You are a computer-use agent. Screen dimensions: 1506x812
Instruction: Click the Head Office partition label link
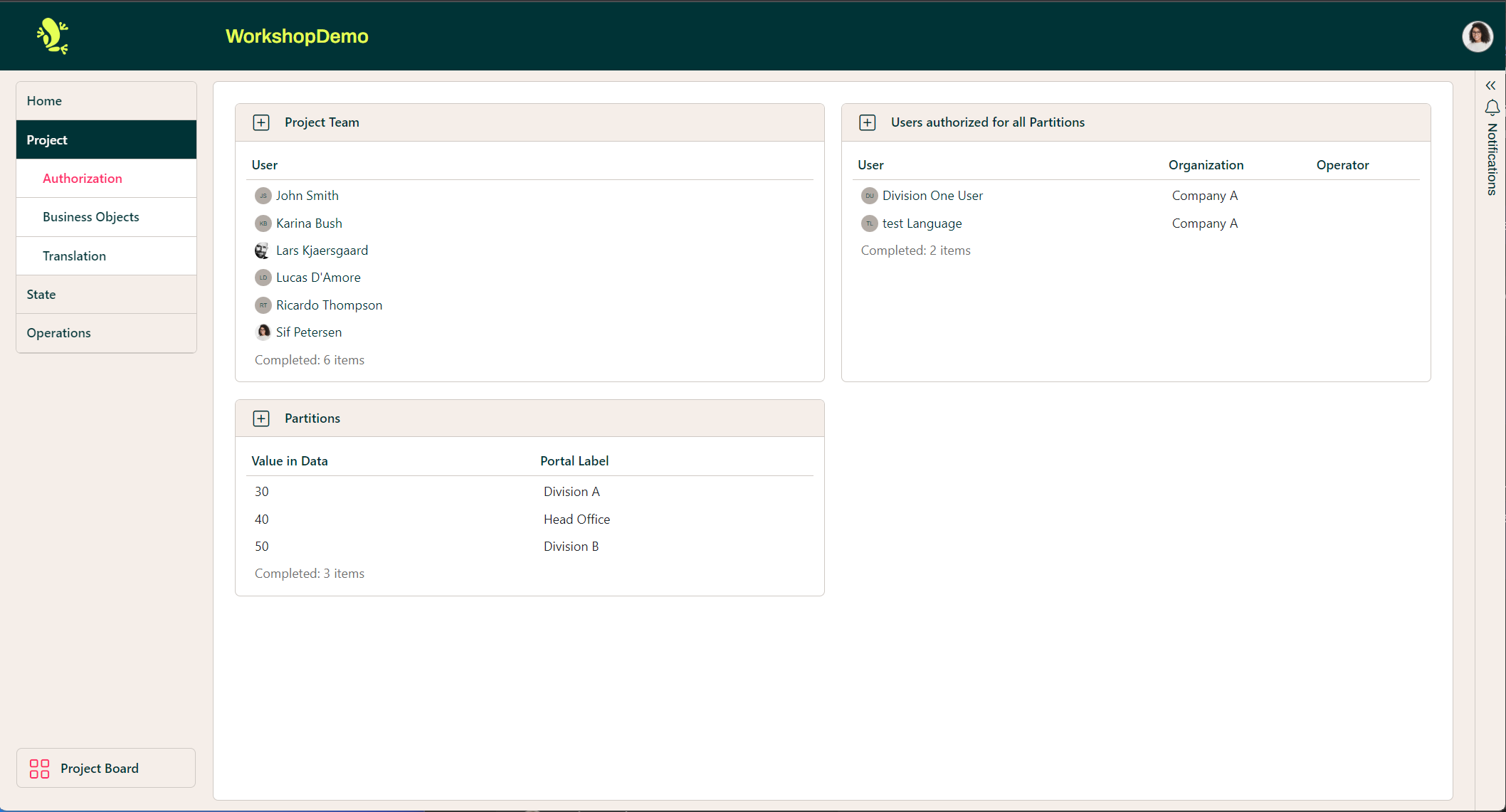click(576, 519)
